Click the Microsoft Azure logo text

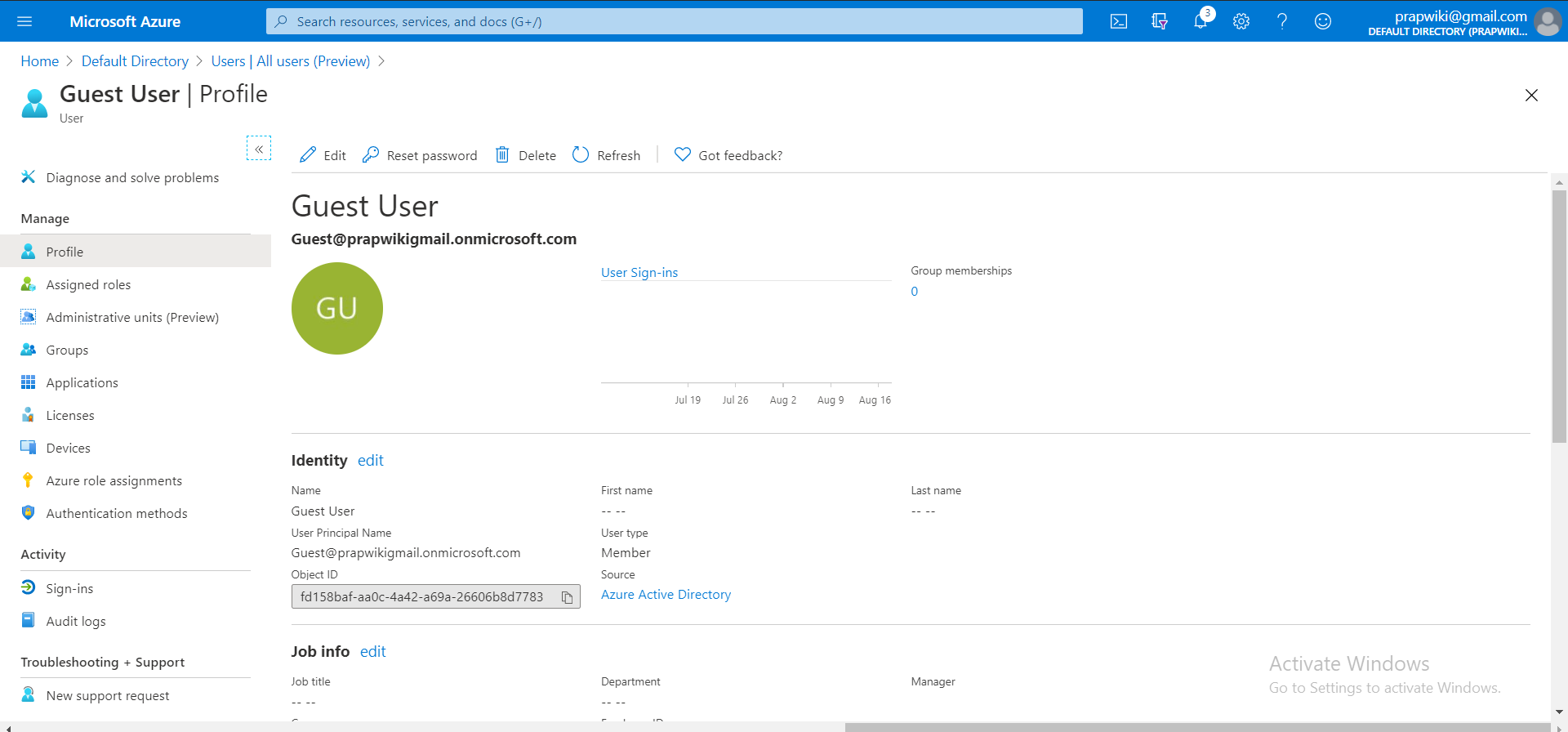125,21
